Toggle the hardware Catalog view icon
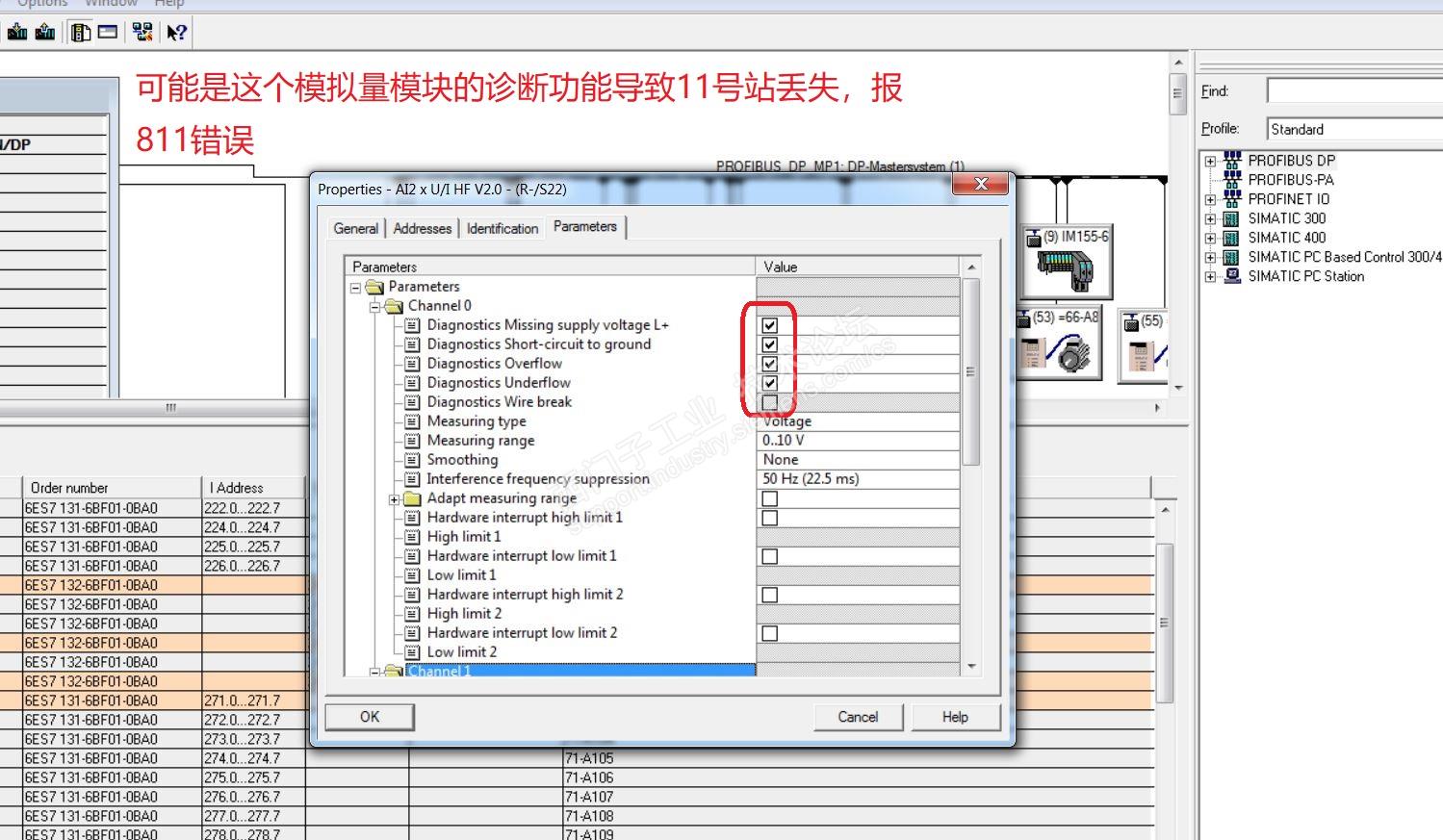Viewport: 1443px width, 840px height. pos(81,32)
